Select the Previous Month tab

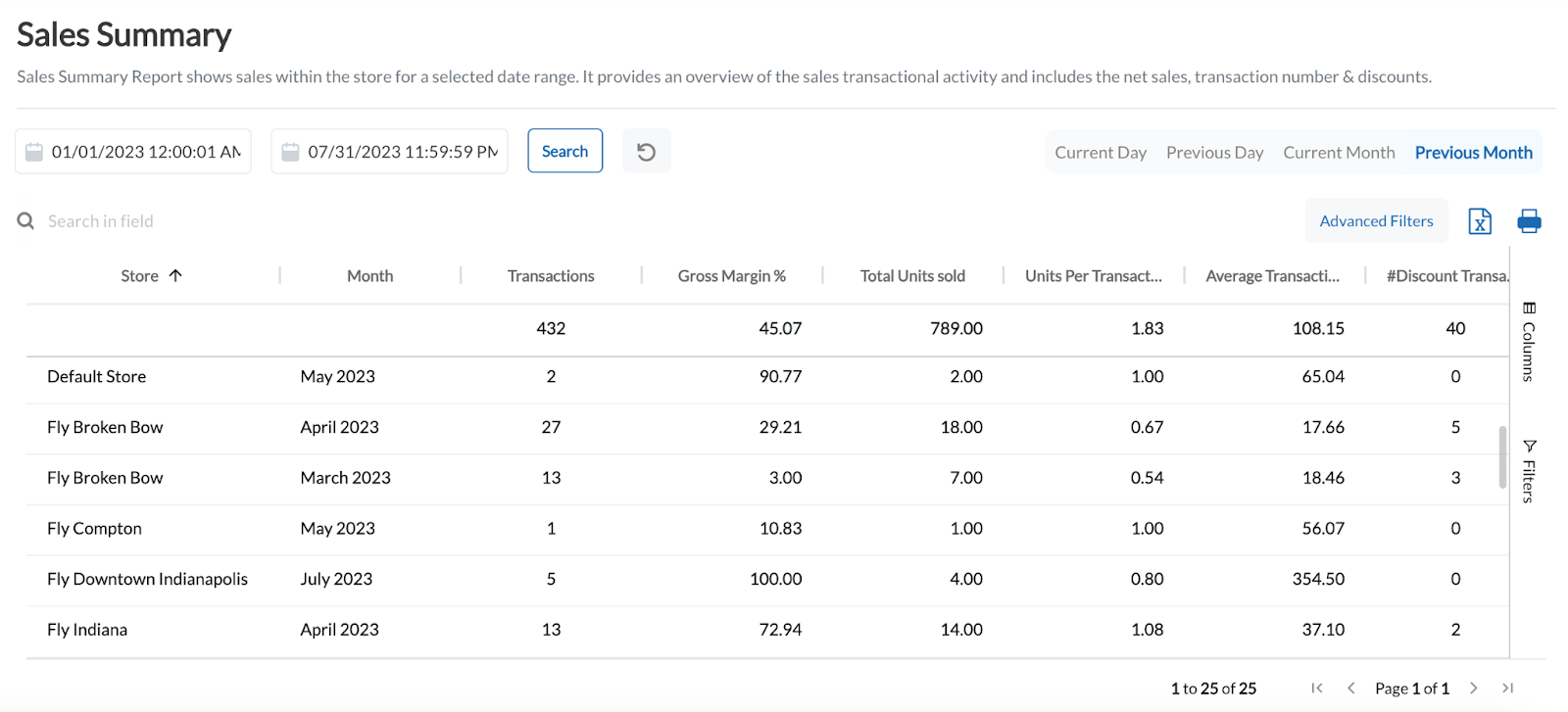coord(1473,153)
